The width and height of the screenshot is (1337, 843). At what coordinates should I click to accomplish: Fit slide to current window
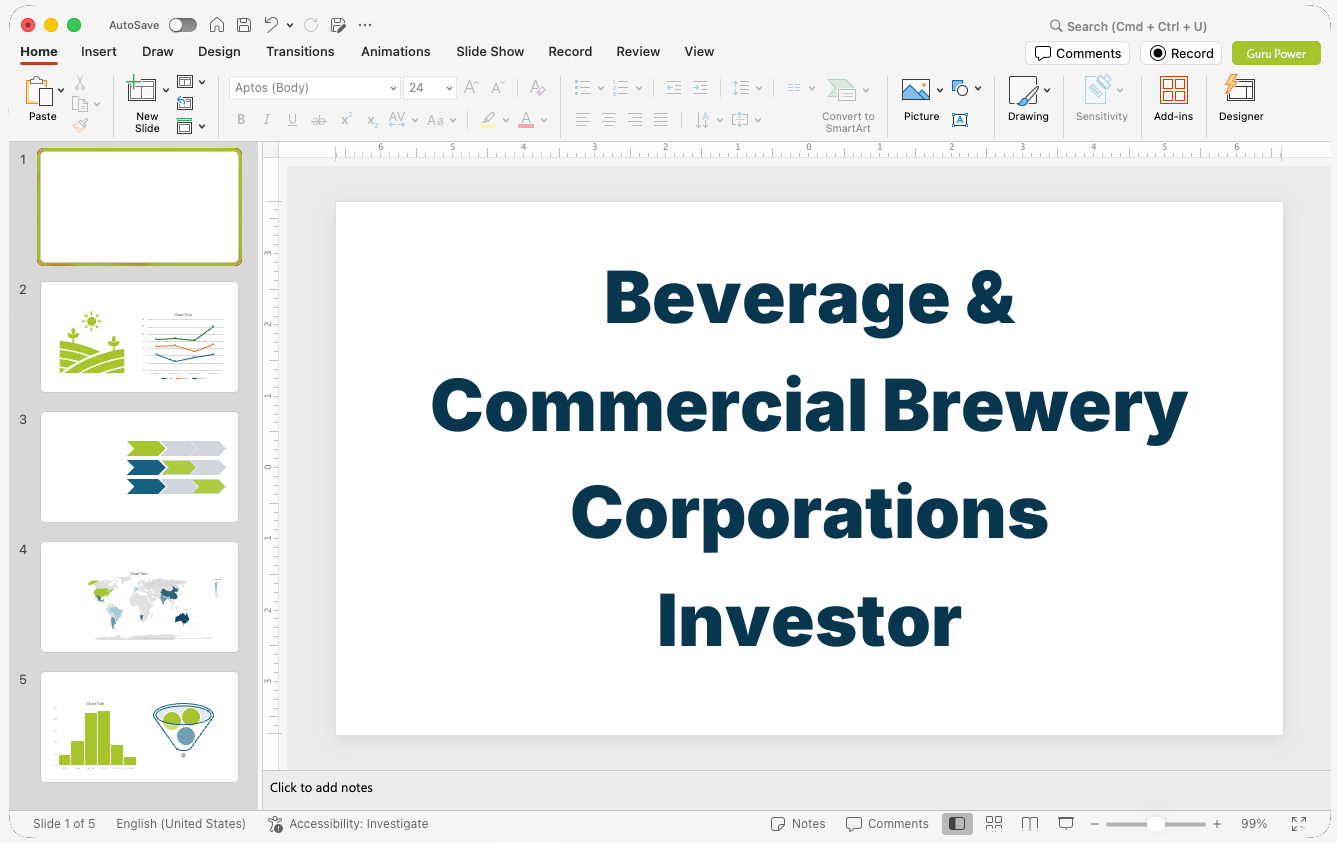(1299, 824)
